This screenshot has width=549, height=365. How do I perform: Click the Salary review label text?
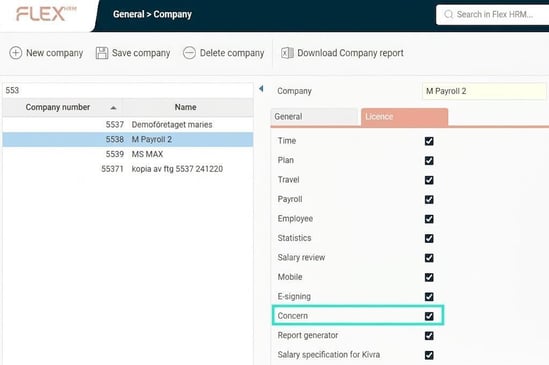coord(301,257)
